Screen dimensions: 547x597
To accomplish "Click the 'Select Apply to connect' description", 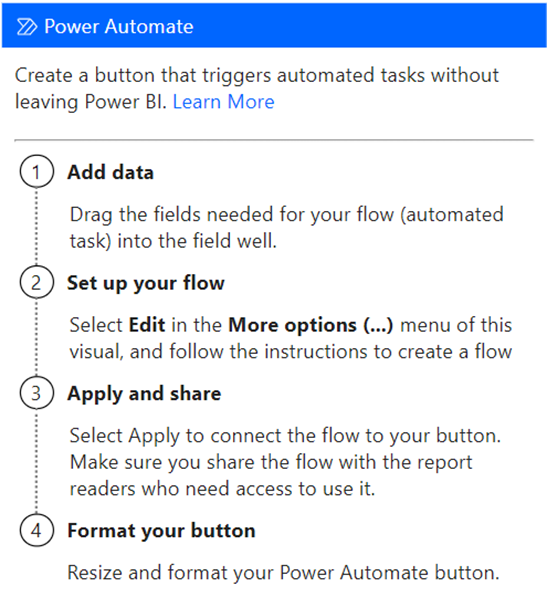I will click(285, 461).
